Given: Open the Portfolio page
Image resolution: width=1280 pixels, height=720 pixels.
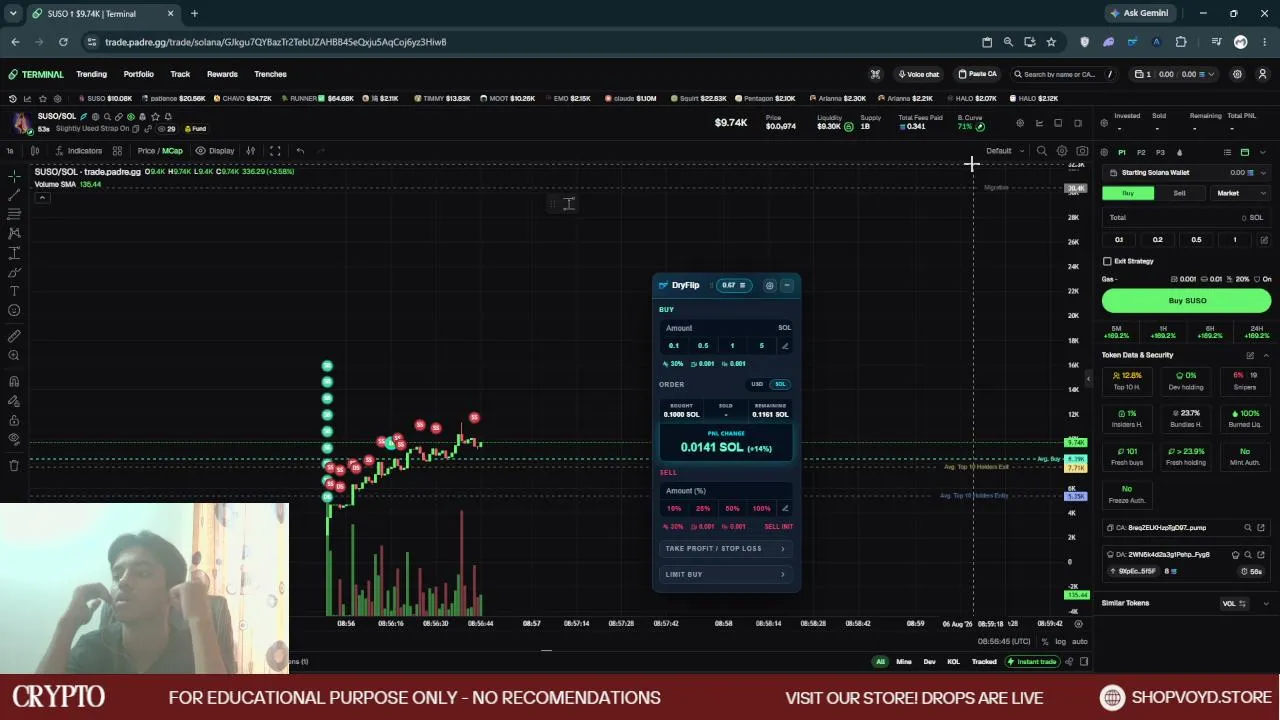Looking at the screenshot, I should (139, 74).
